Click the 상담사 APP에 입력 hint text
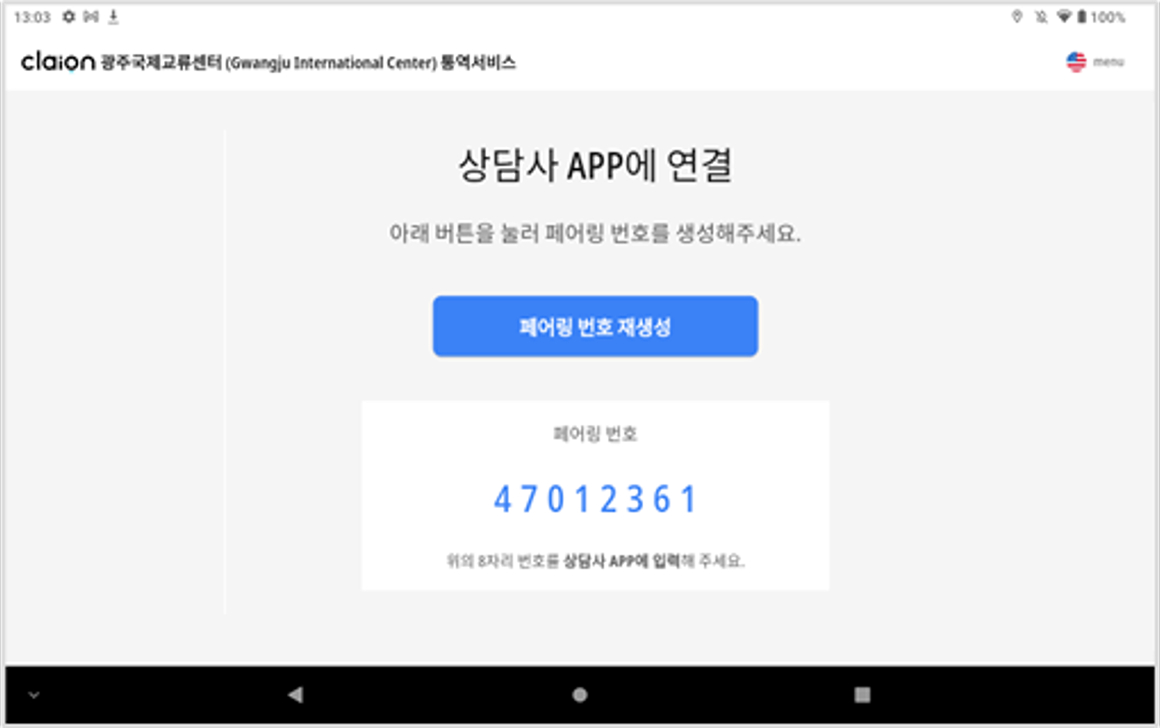 [621, 561]
